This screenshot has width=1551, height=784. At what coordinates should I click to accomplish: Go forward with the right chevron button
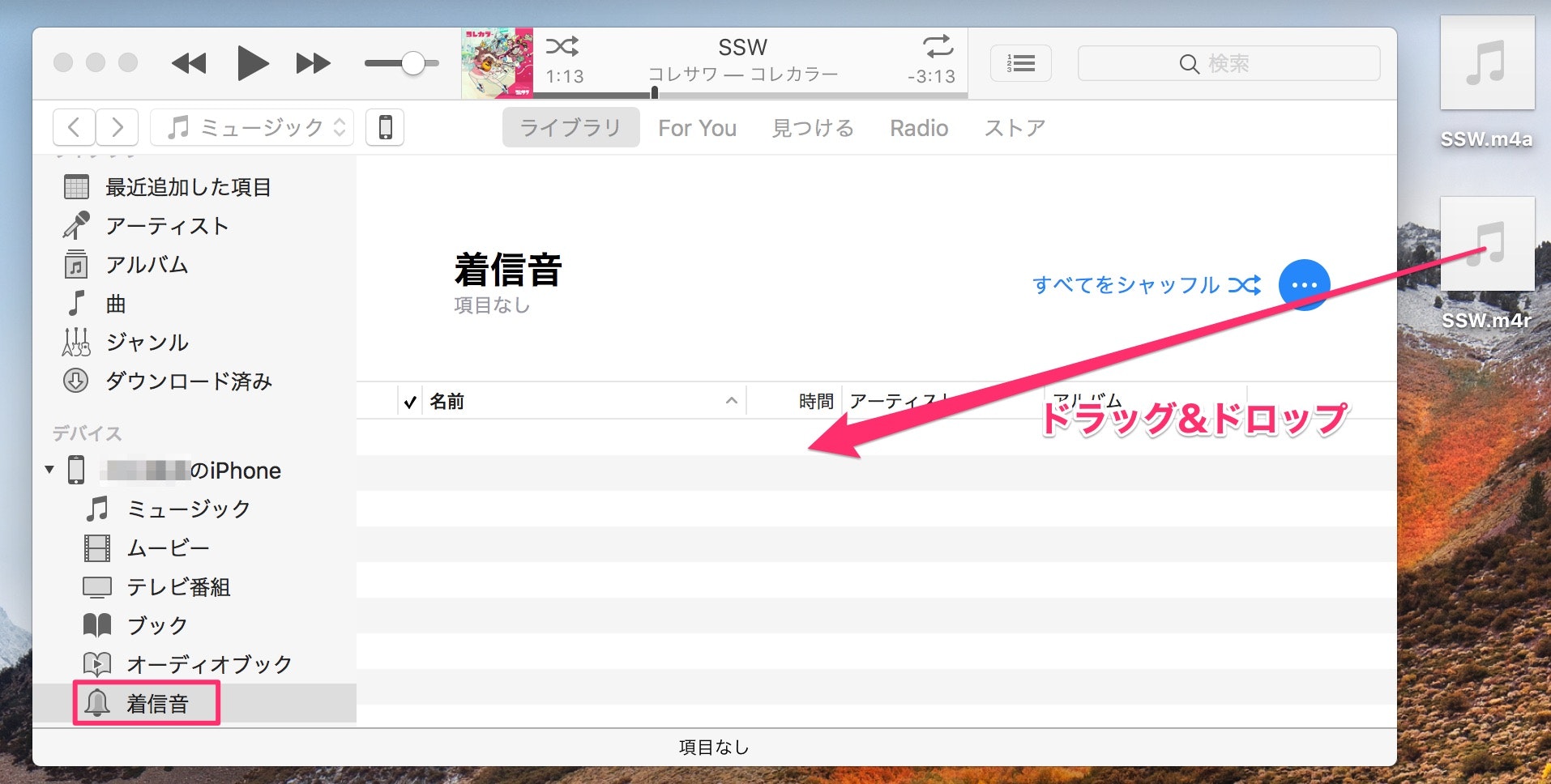click(117, 127)
